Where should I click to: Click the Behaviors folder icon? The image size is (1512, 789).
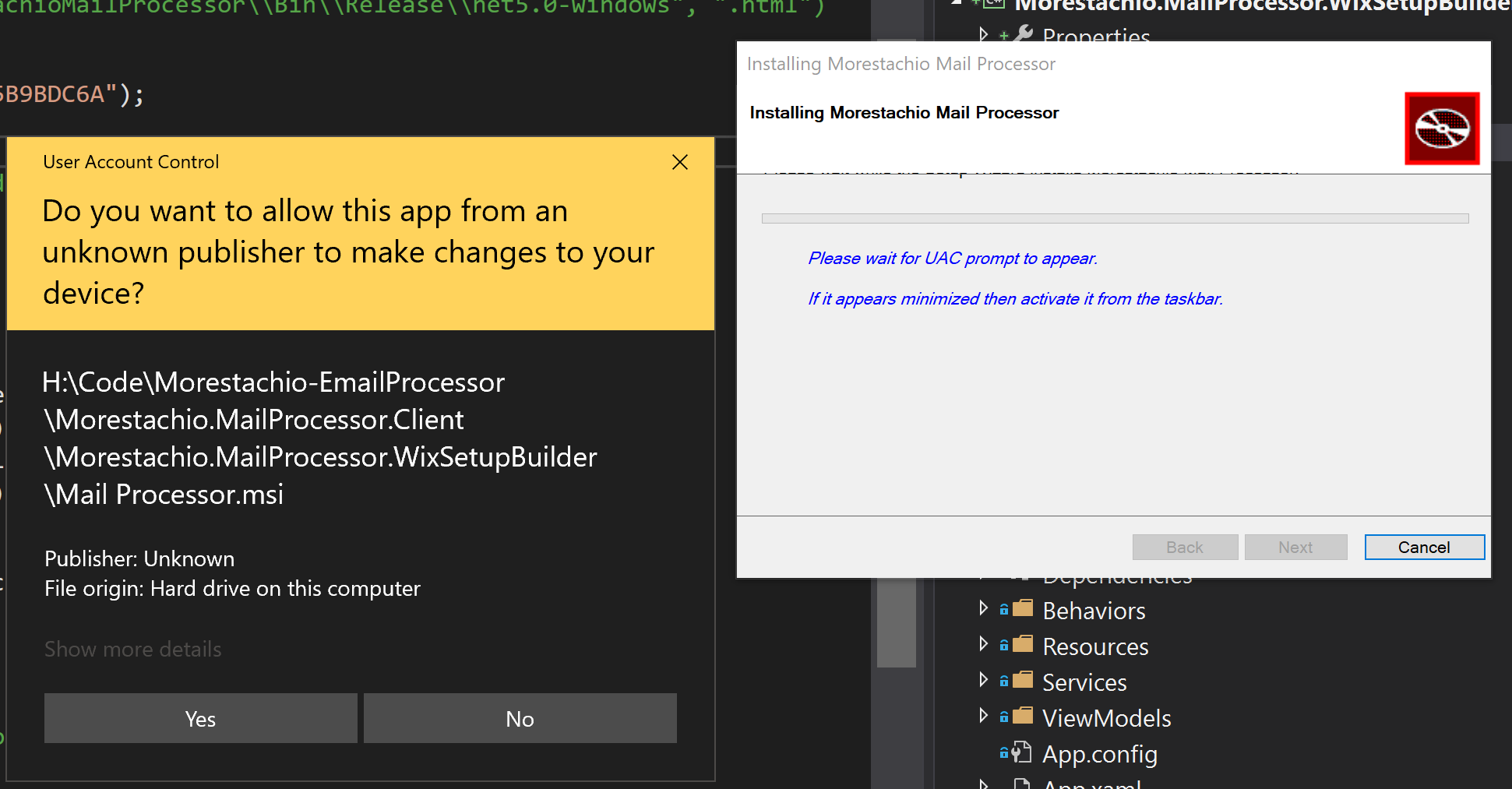[x=1024, y=608]
